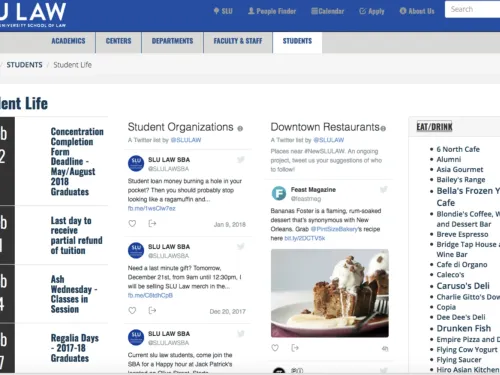Click the STUDENTS breadcrumb

point(24,65)
